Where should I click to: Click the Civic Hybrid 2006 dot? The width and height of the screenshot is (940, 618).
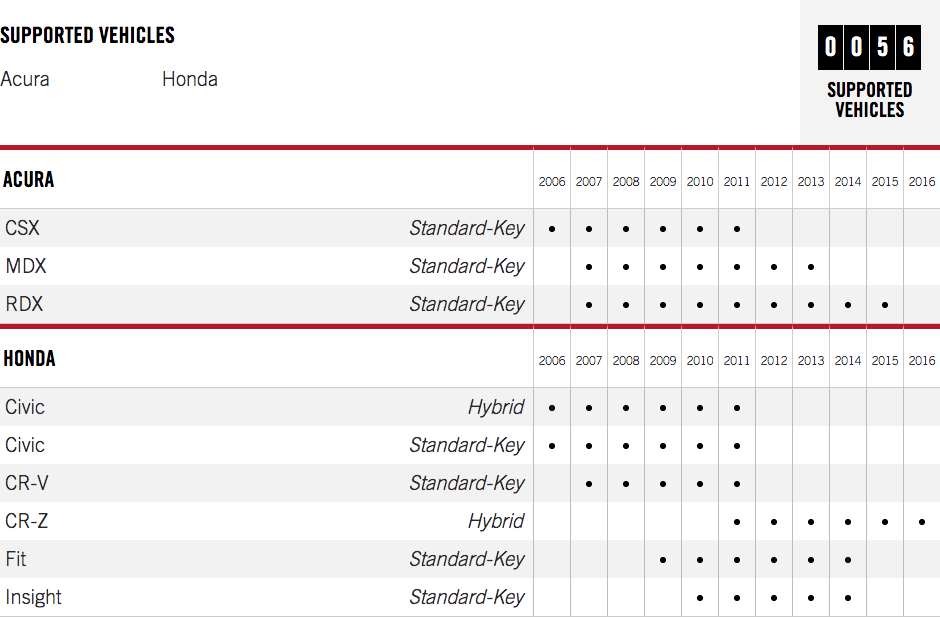point(552,408)
